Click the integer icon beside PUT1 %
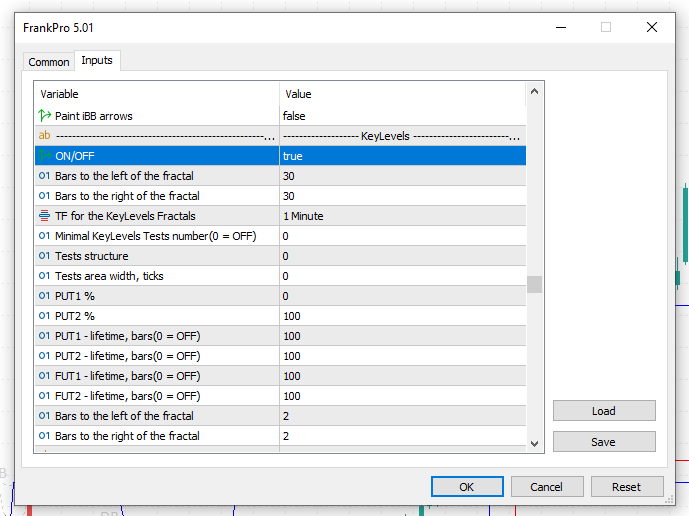The image size is (689, 516). 44,296
